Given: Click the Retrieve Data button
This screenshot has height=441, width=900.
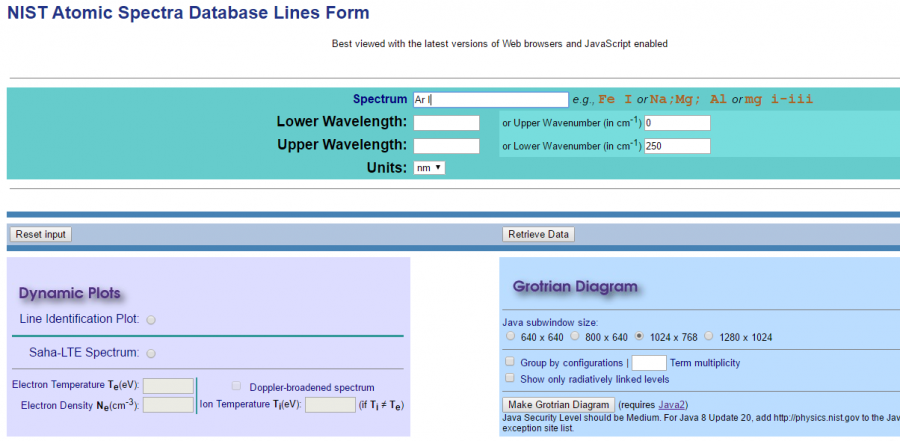Looking at the screenshot, I should pos(538,234).
